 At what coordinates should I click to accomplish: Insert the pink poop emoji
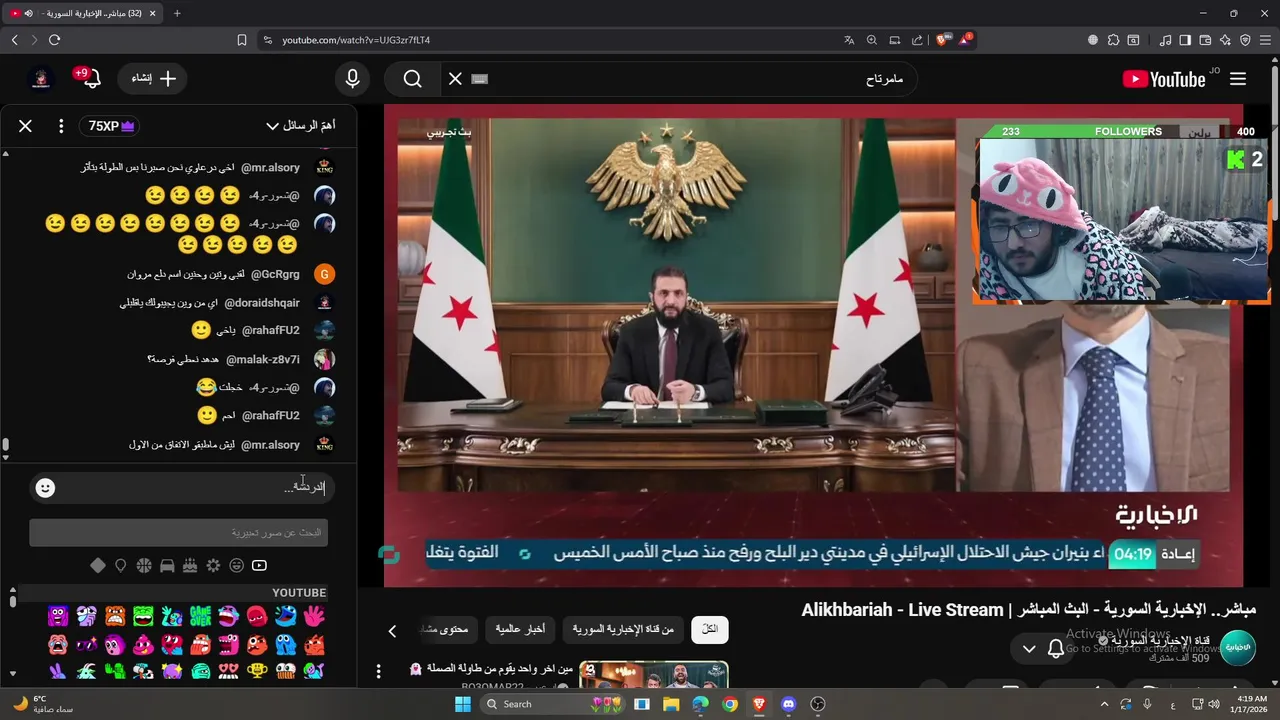143,644
